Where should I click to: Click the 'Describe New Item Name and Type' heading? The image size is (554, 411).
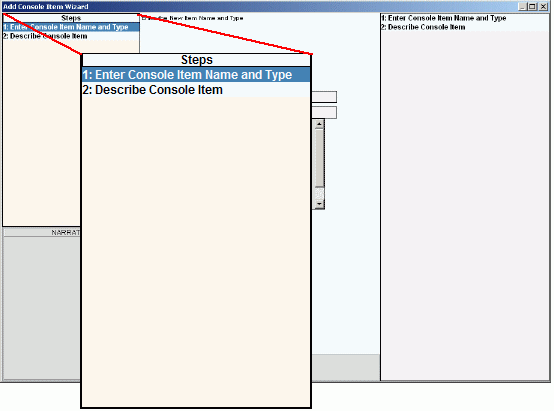point(192,18)
